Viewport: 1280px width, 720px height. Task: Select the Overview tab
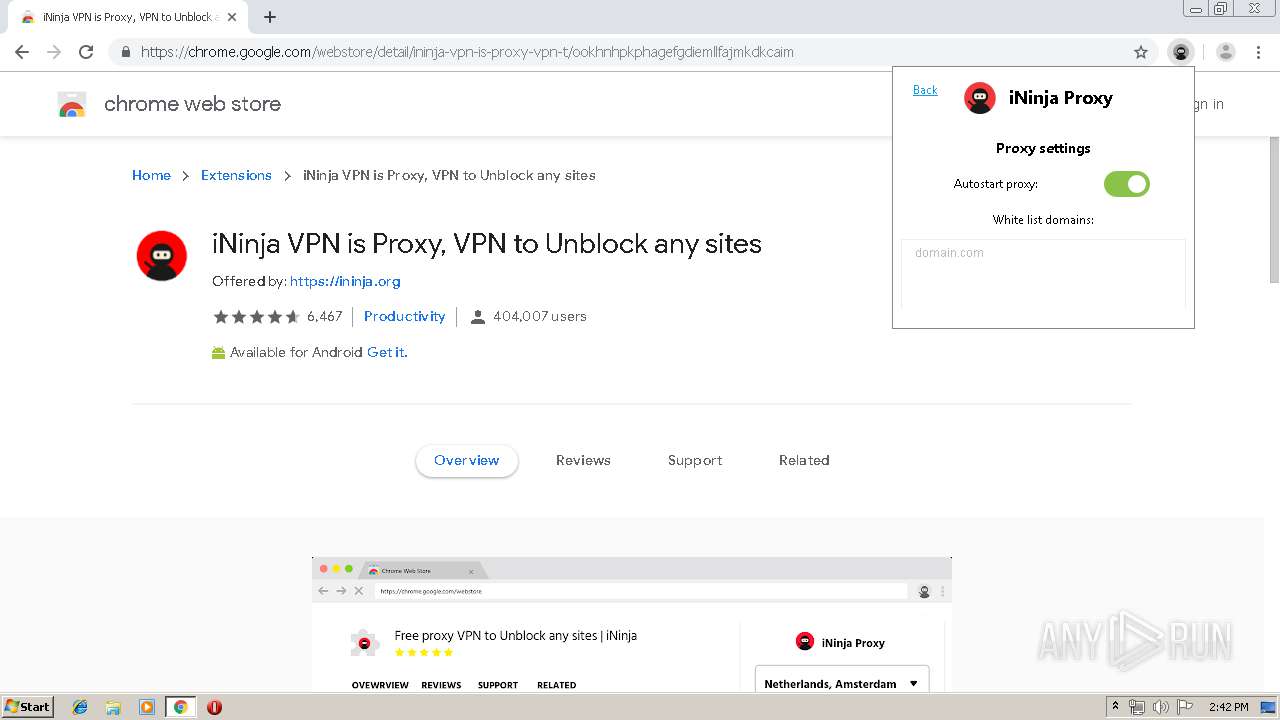tap(467, 461)
